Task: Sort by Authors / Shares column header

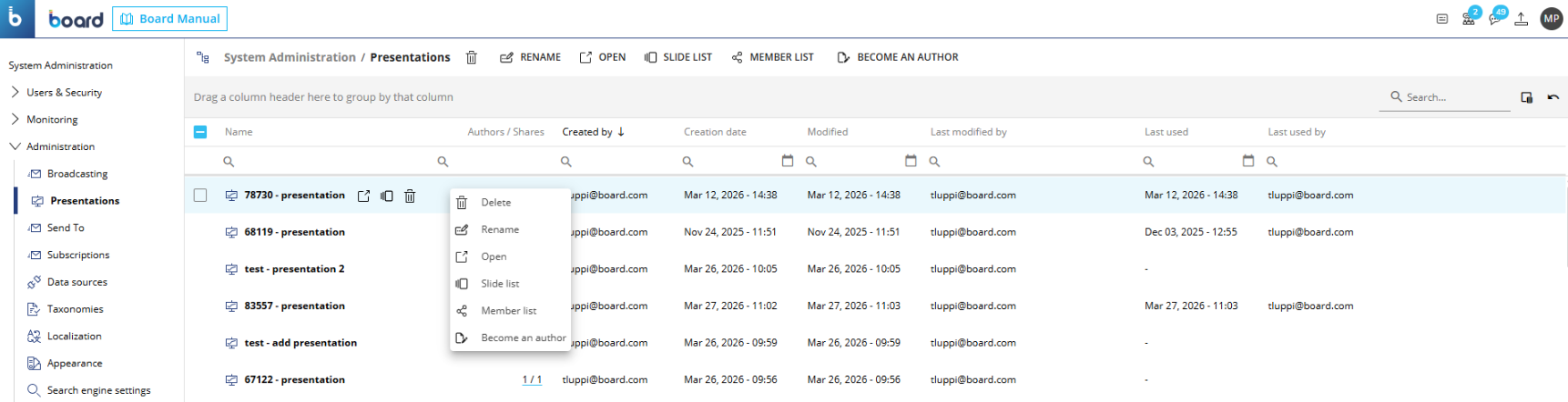Action: [505, 132]
